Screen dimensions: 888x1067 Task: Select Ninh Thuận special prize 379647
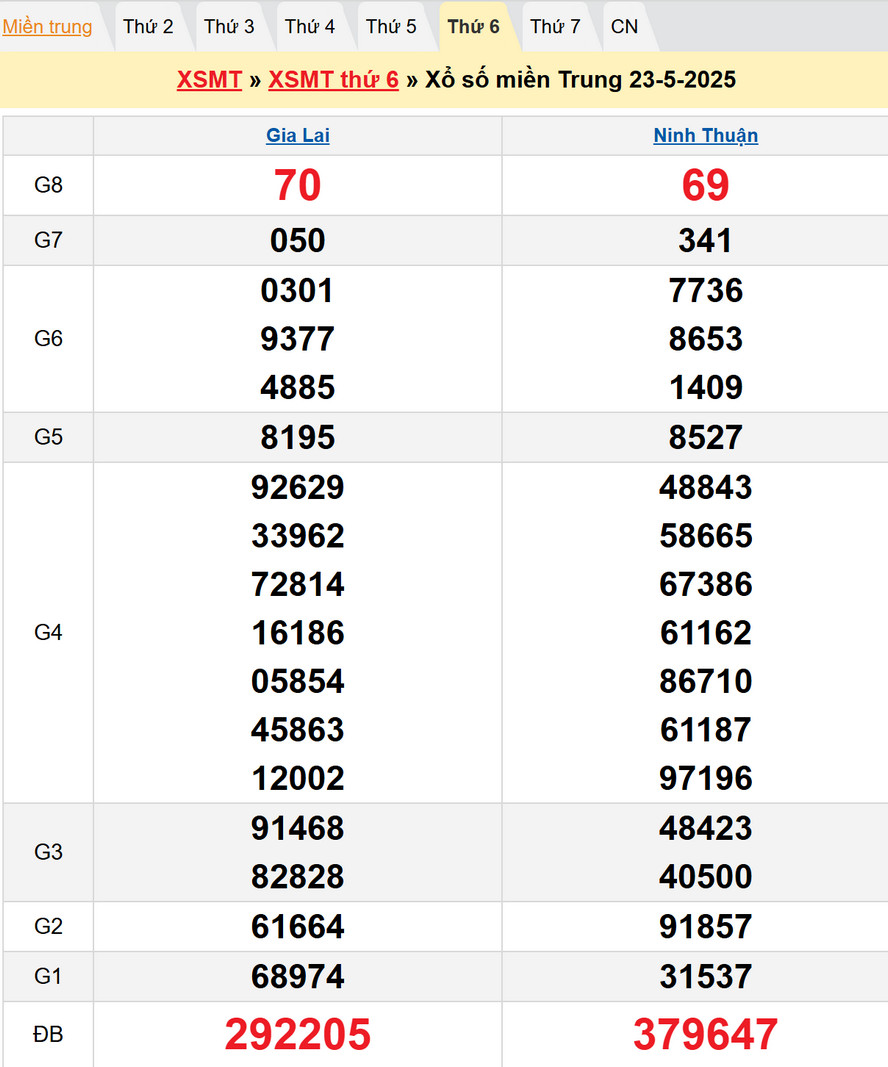point(705,1034)
